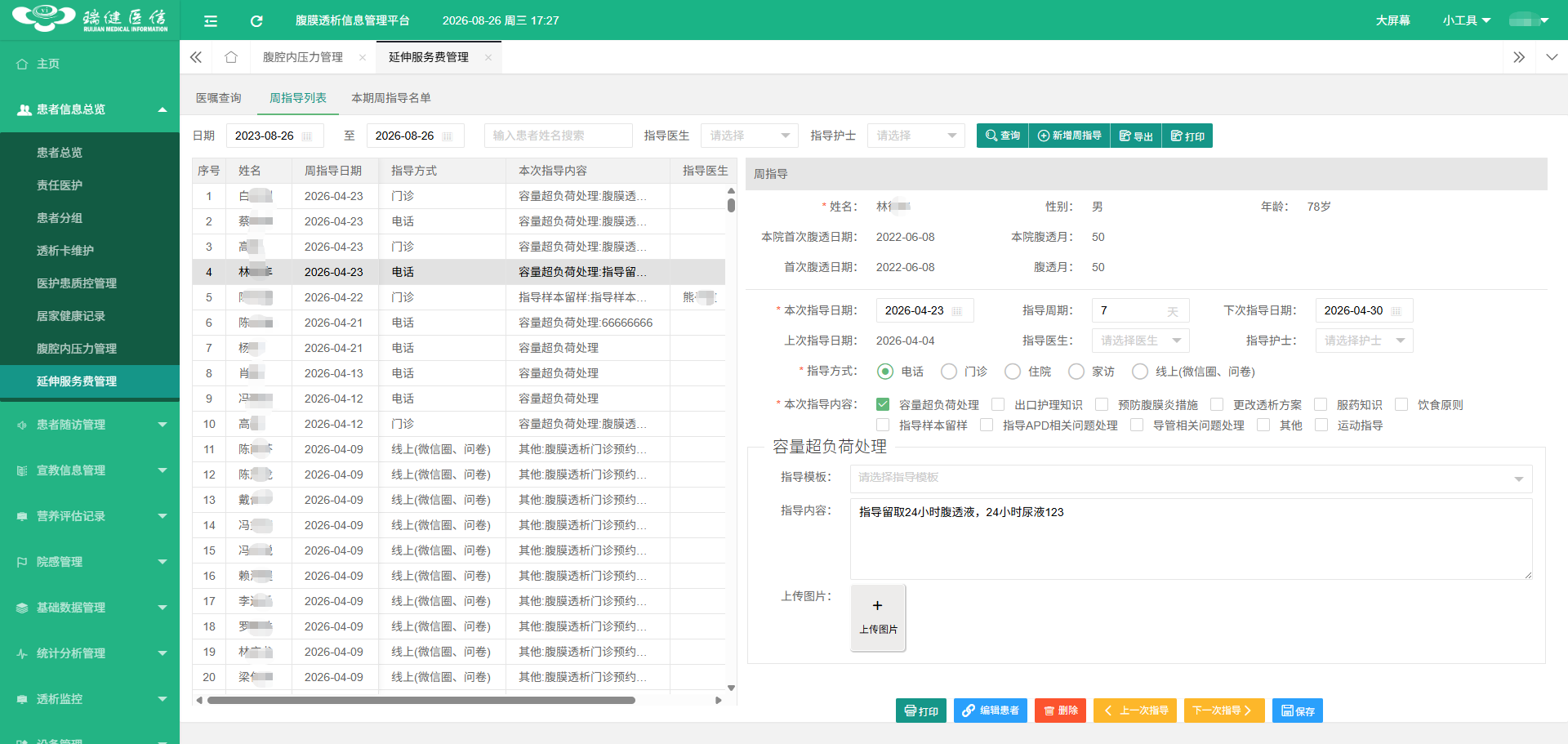Screen dimensions: 1568x744
Task: Click the refresh icon in top bar
Action: point(256,20)
